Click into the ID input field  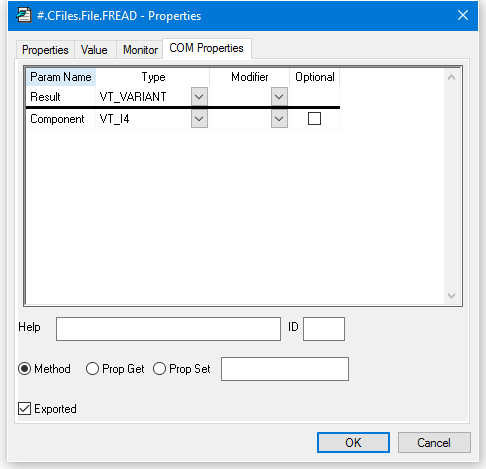pyautogui.click(x=324, y=329)
